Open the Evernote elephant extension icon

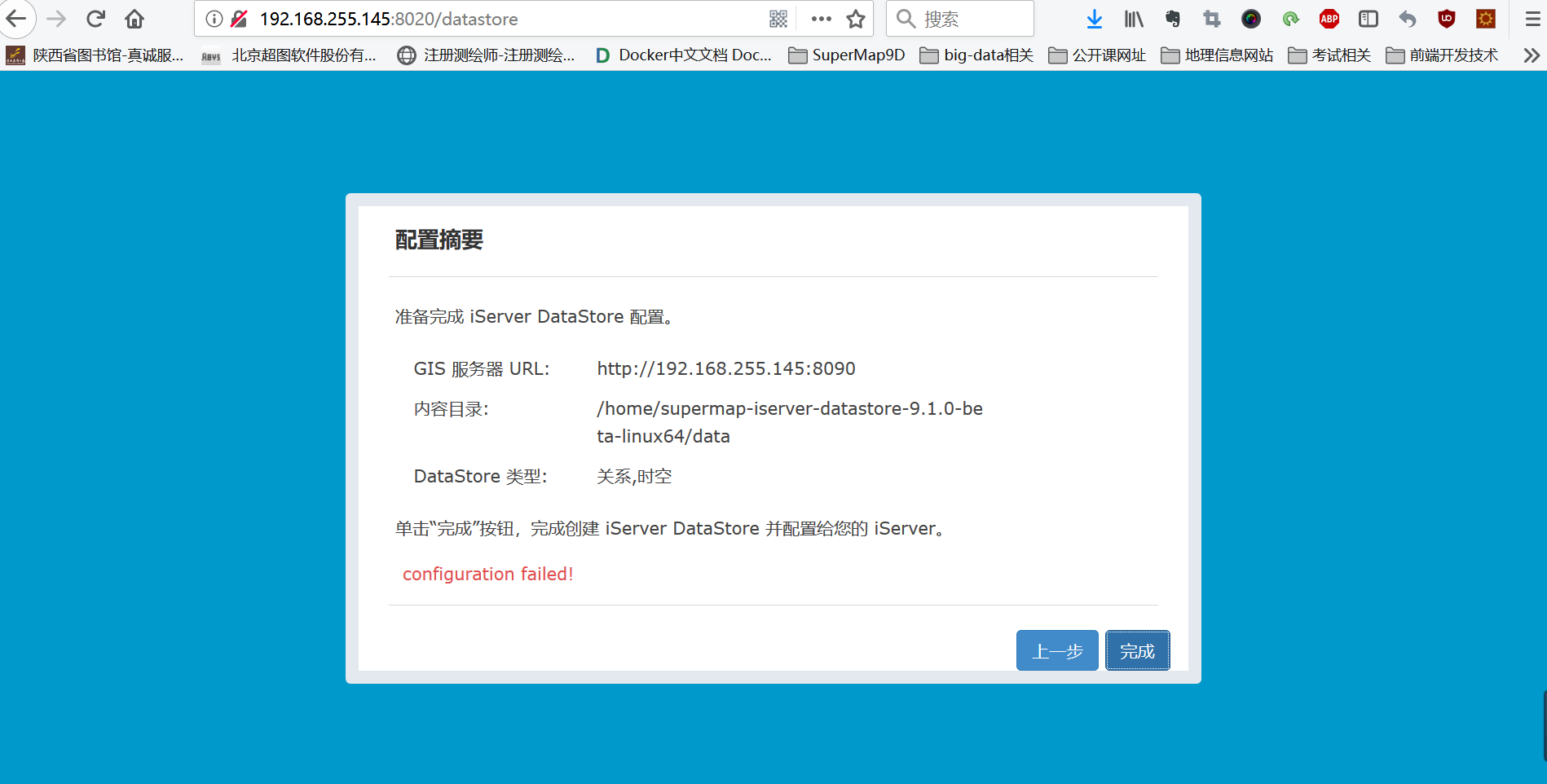click(1173, 19)
